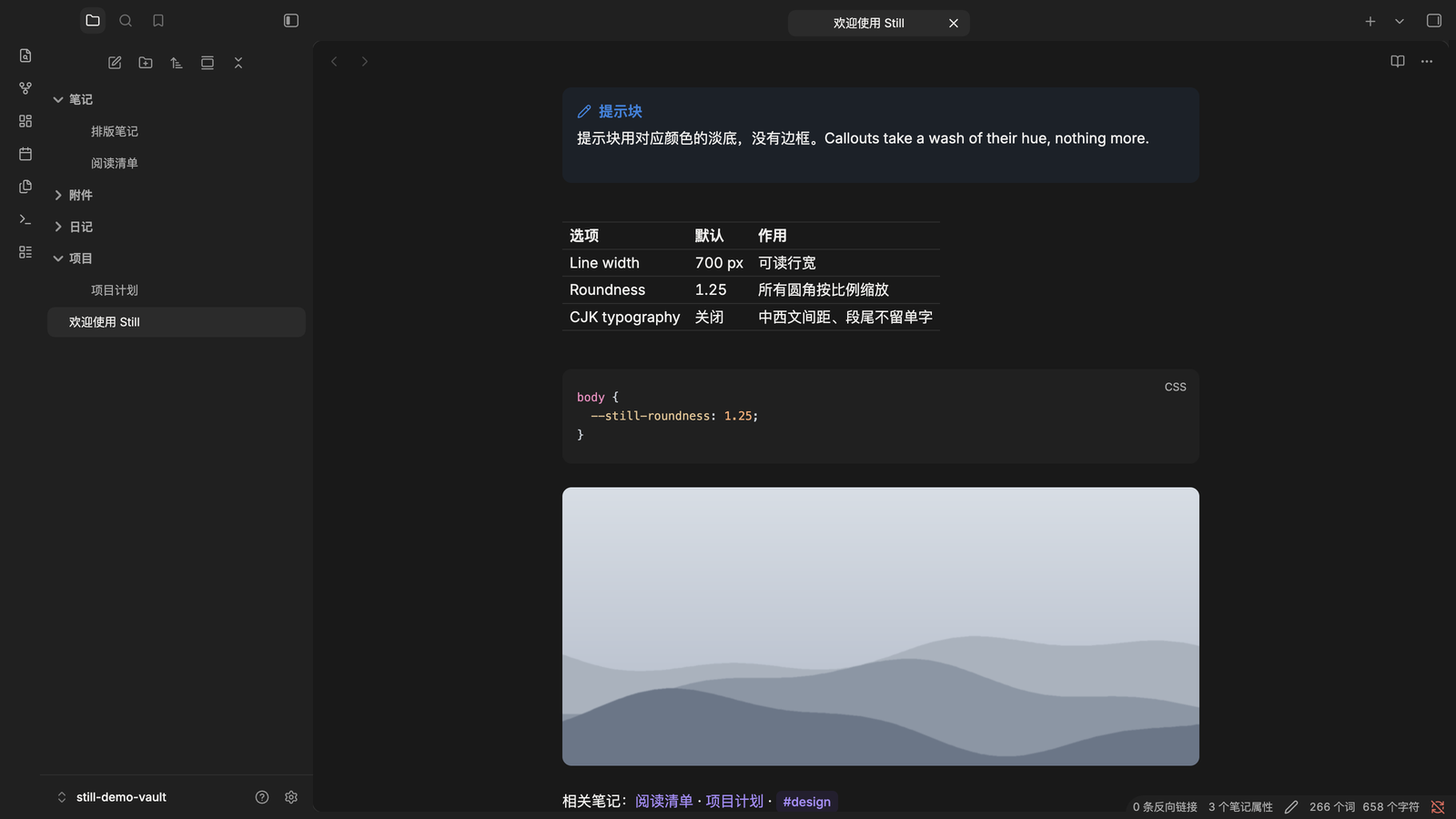1456x819 pixels.
Task: Click the #design tag
Action: click(x=807, y=802)
